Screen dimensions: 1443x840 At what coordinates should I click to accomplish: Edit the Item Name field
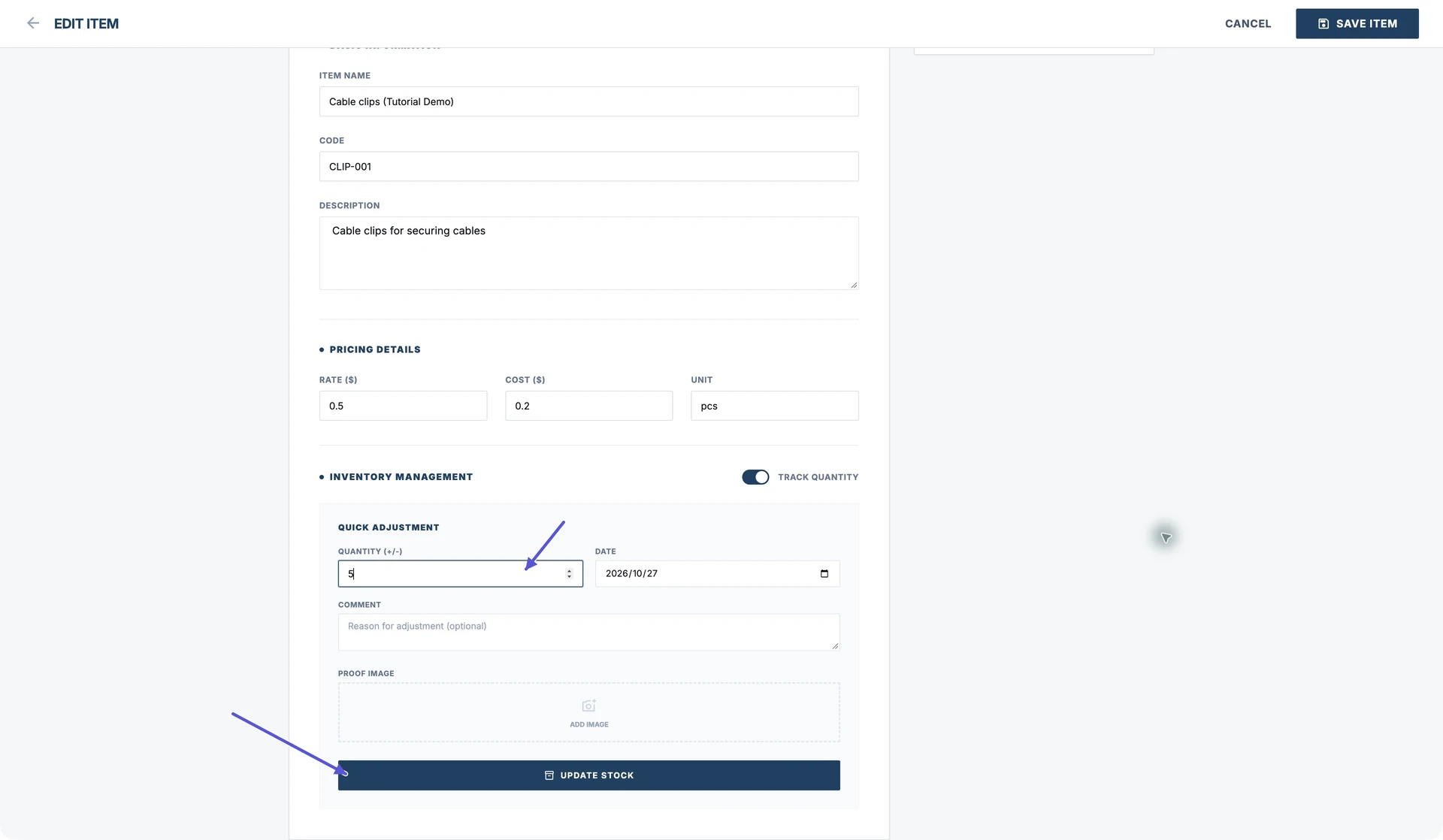588,101
